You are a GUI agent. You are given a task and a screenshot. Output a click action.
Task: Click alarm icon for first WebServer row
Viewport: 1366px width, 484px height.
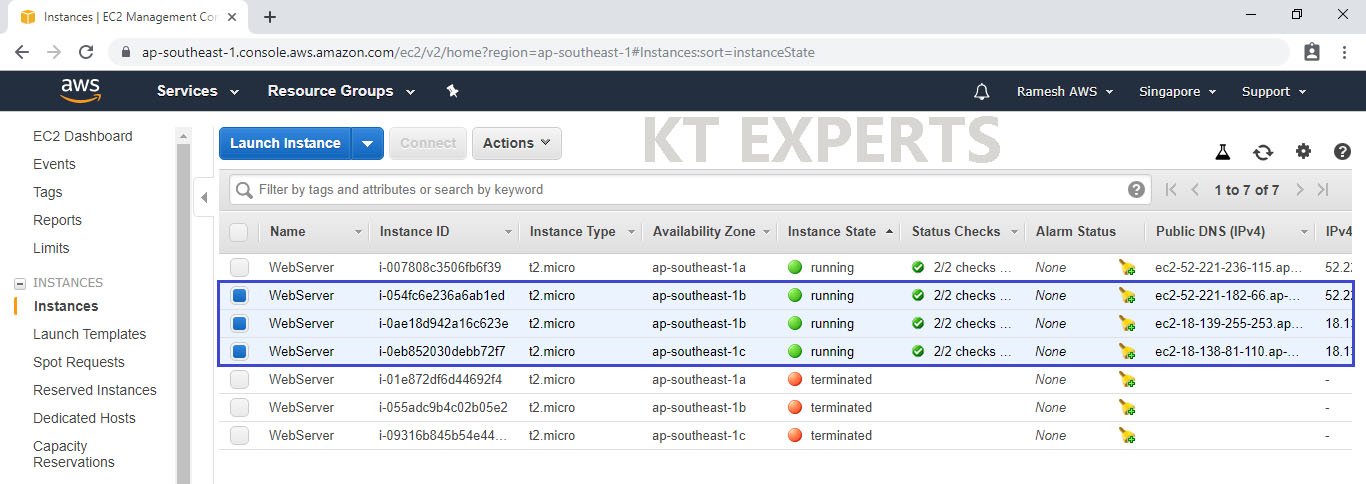point(1127,267)
